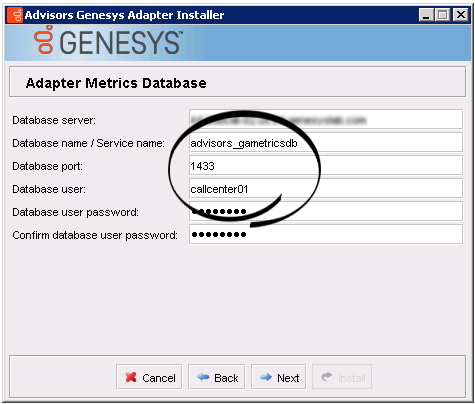Screen dimensions: 475x404
Task: Click the Database name / Service name field
Action: pos(326,143)
